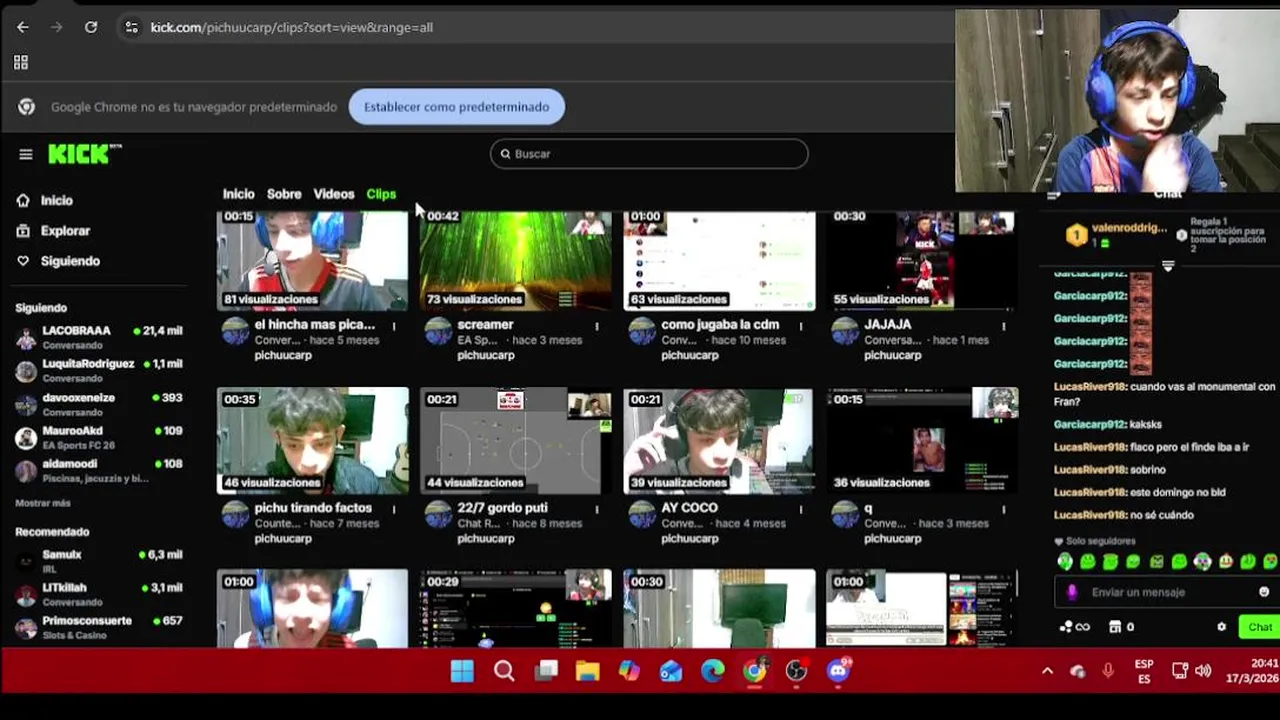The width and height of the screenshot is (1280, 720).
Task: Open OBS Studio from the taskbar
Action: tap(796, 671)
